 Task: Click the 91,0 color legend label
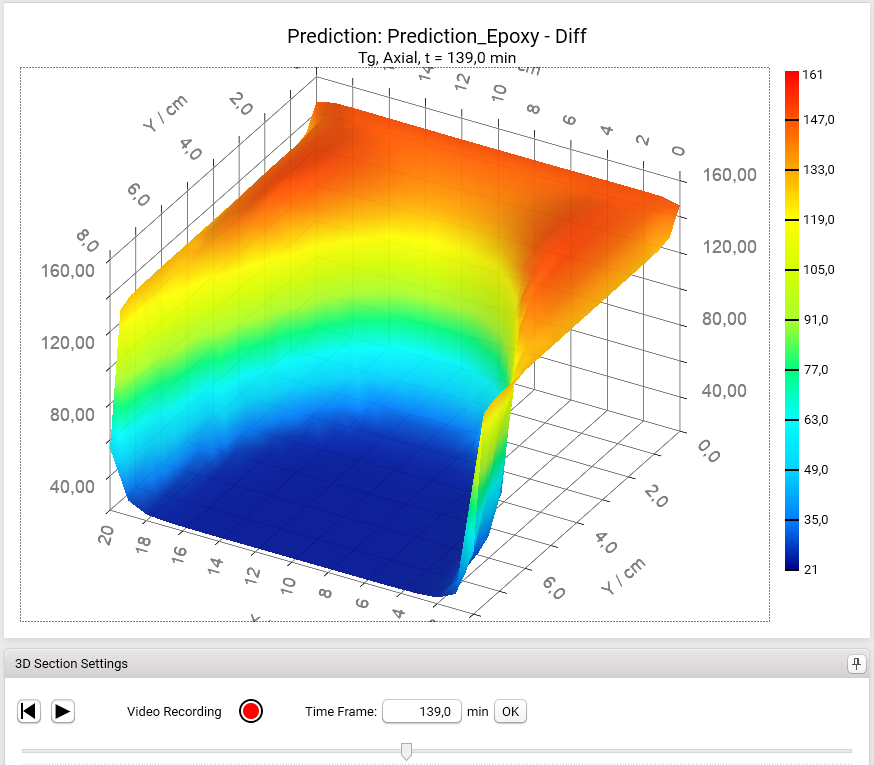pyautogui.click(x=816, y=320)
